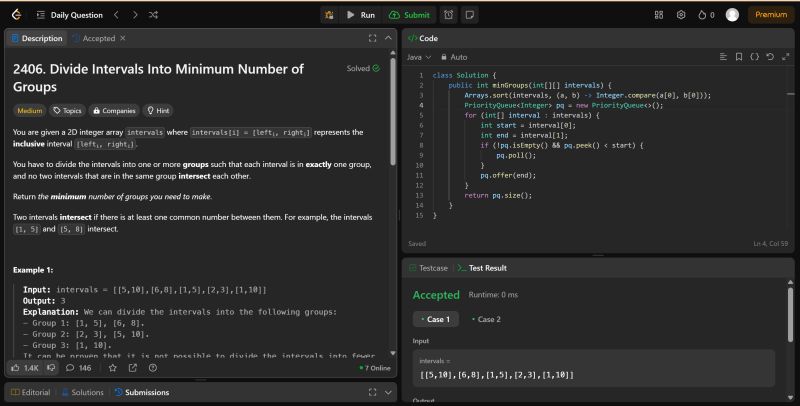This screenshot has height=406, width=800.
Task: Click the streak flame counter
Action: (x=706, y=15)
